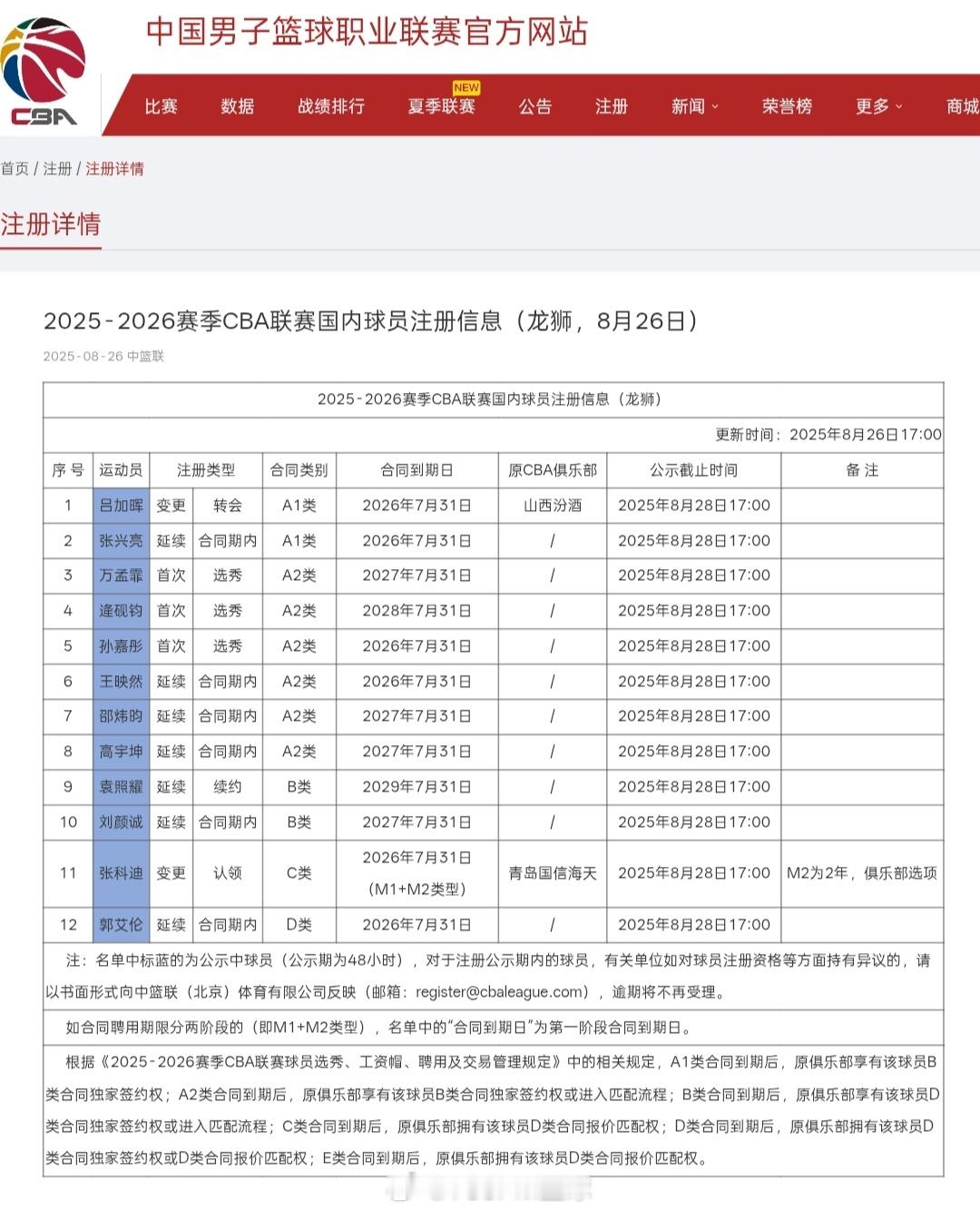
Task: Click player name 刘颜诚
Action: coord(121,822)
